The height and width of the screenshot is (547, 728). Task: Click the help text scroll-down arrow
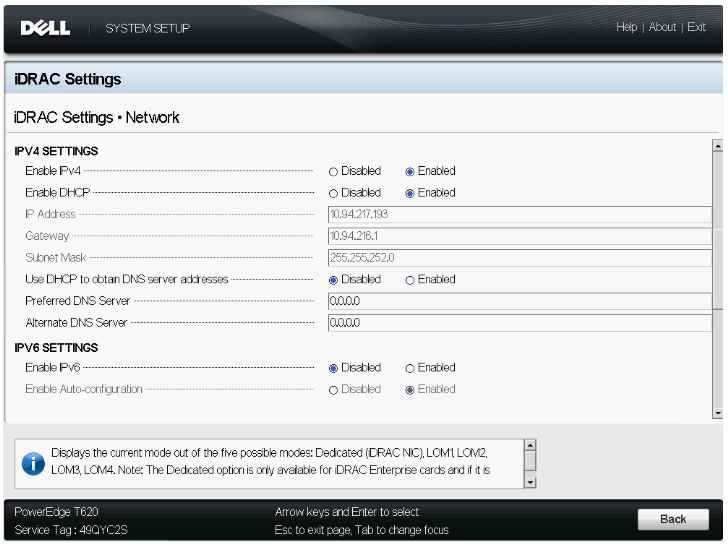[530, 482]
